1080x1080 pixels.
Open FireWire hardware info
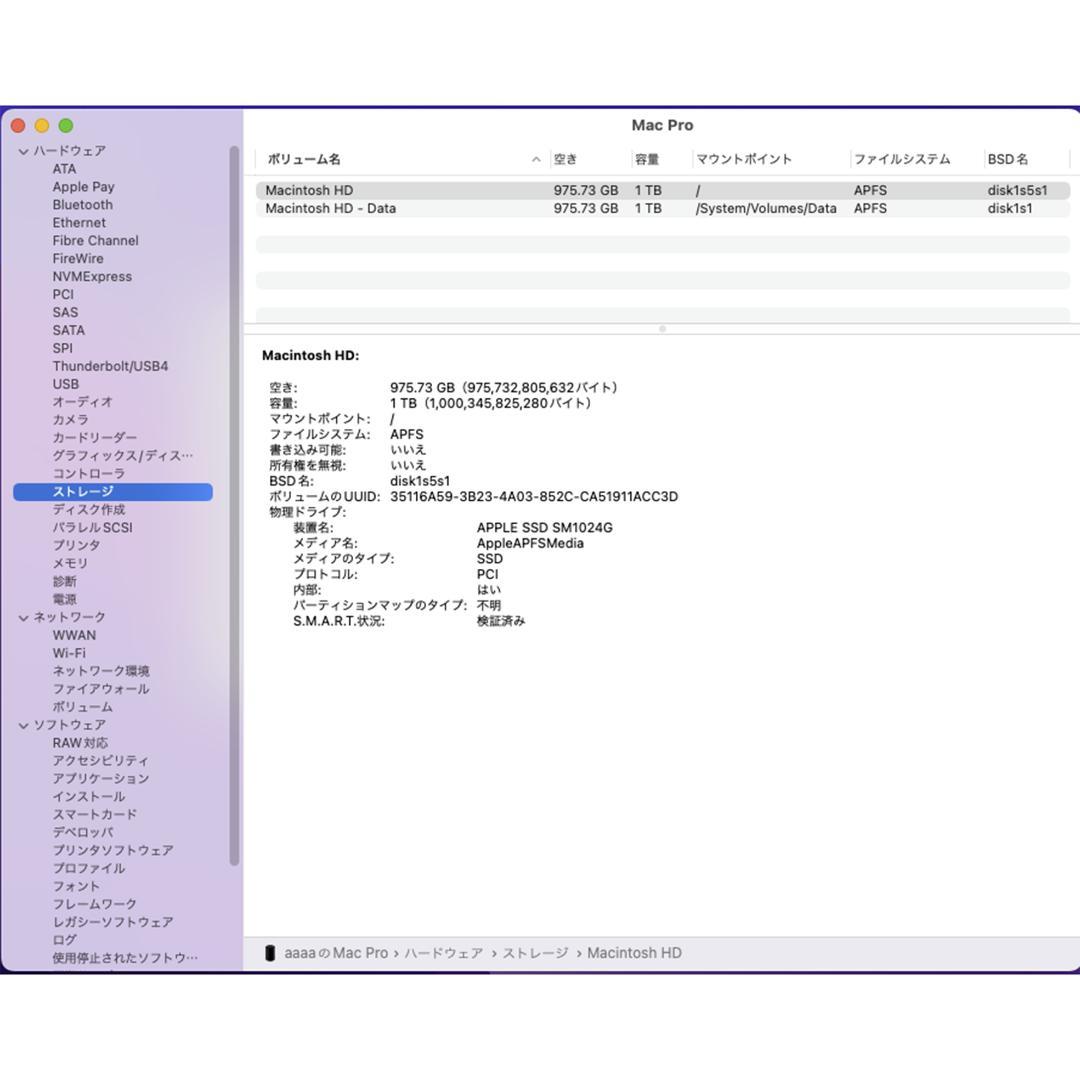tap(78, 258)
